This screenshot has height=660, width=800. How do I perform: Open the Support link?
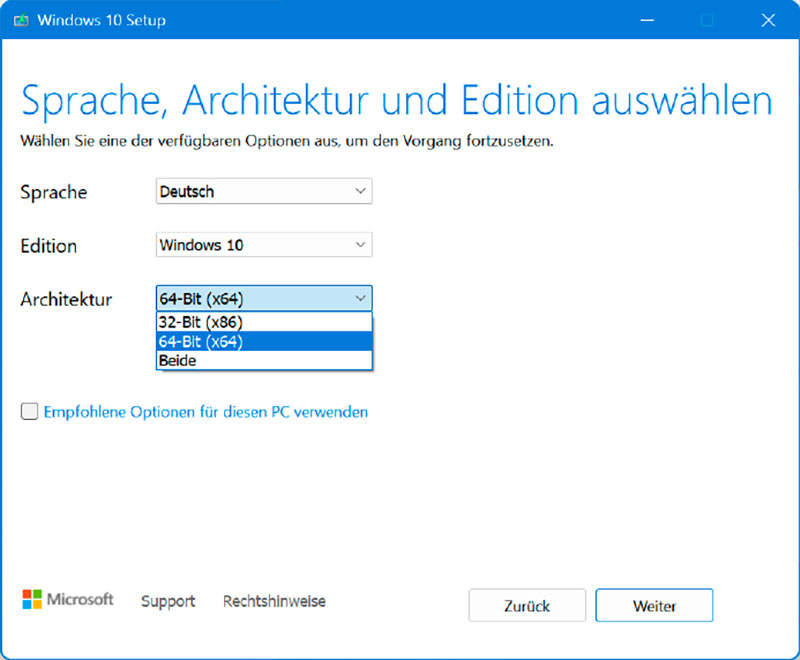pyautogui.click(x=168, y=601)
